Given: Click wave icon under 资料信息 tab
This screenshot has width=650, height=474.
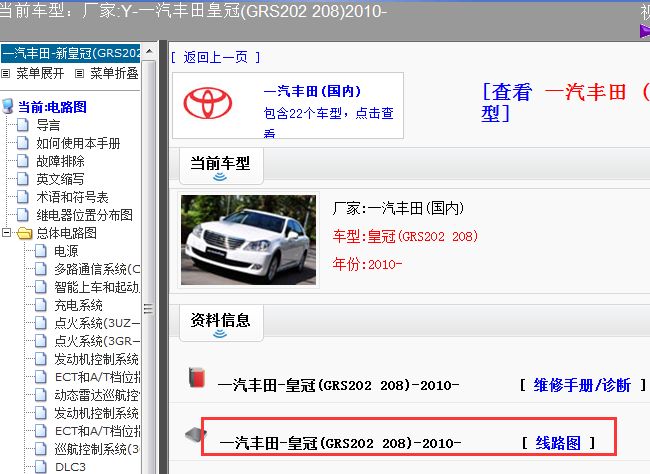Looking at the screenshot, I should tap(220, 334).
